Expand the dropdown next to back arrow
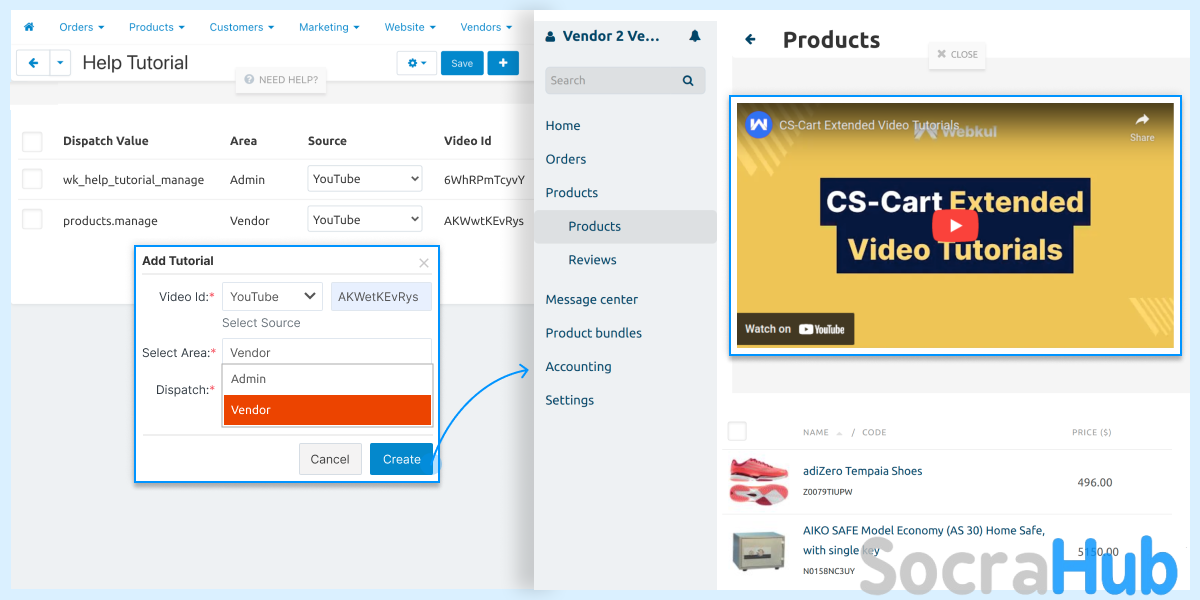The image size is (1200, 600). click(x=61, y=63)
